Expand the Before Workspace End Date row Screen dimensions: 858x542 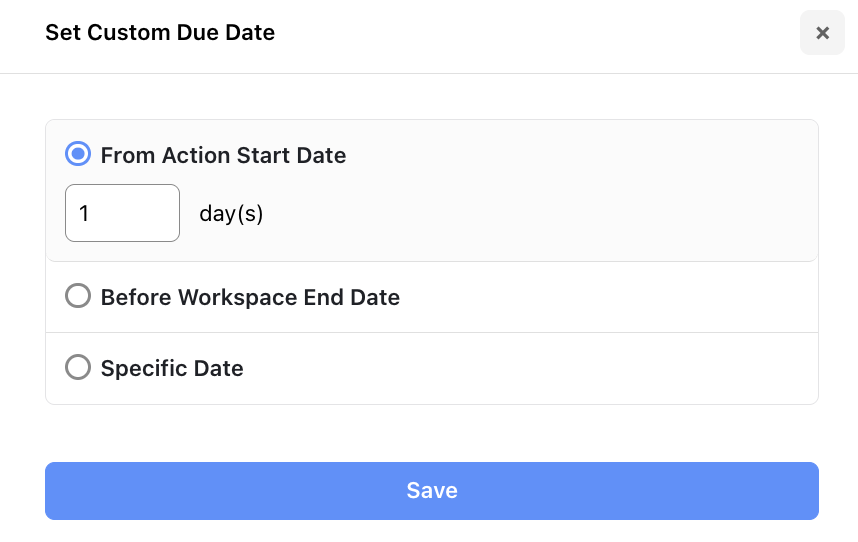click(x=600, y=297)
